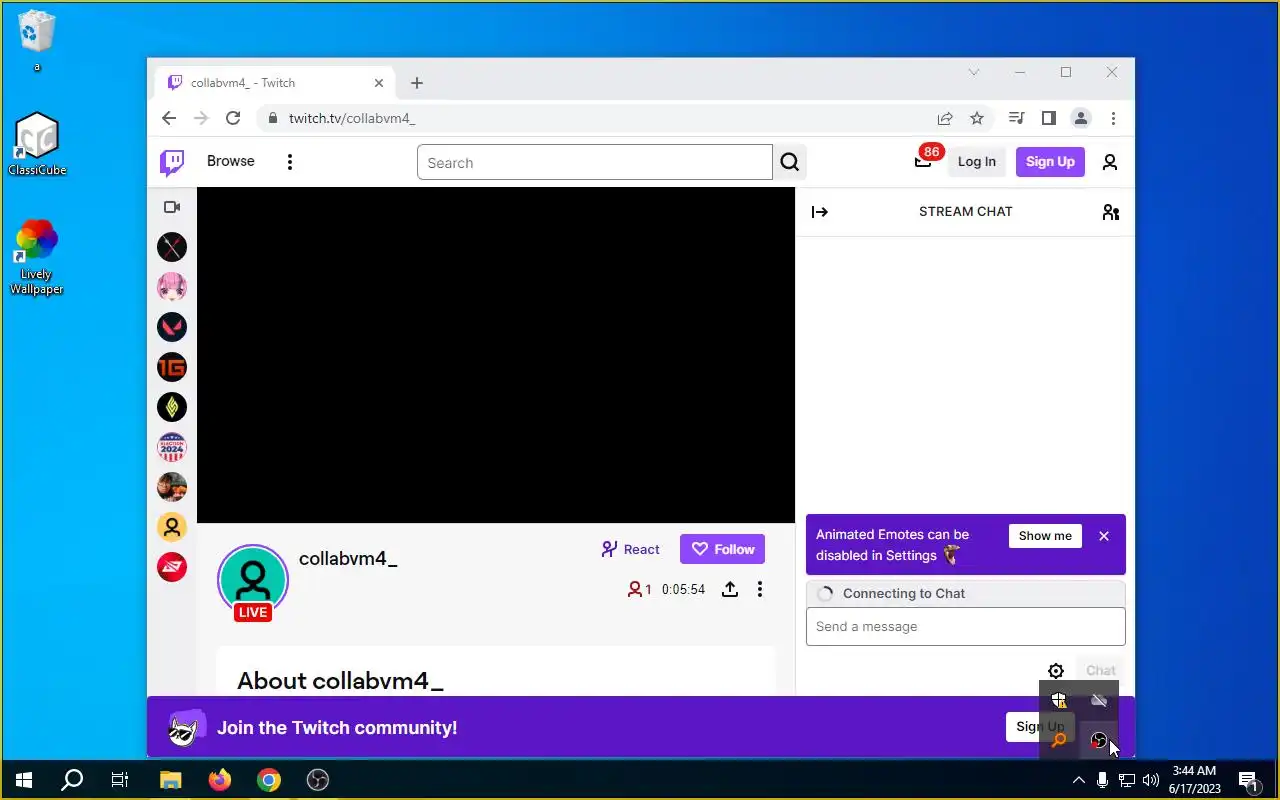Click the OneDrive cloud tray icon
The width and height of the screenshot is (1280, 800).
coord(1099,700)
